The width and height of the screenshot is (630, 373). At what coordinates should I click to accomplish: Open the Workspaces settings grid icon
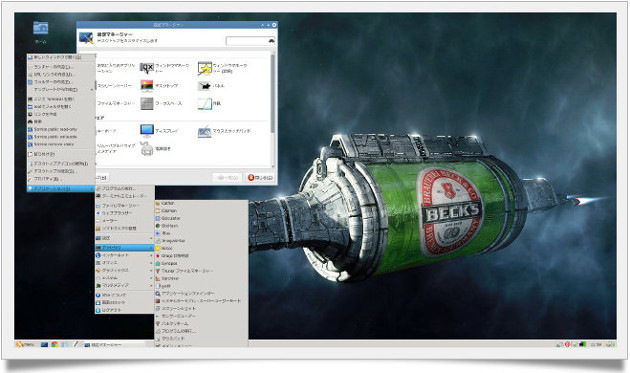147,103
